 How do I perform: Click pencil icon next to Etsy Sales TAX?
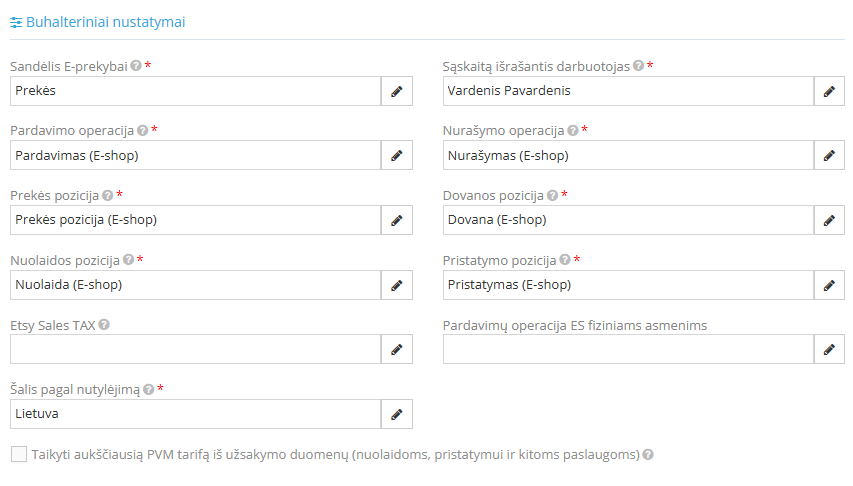(396, 349)
